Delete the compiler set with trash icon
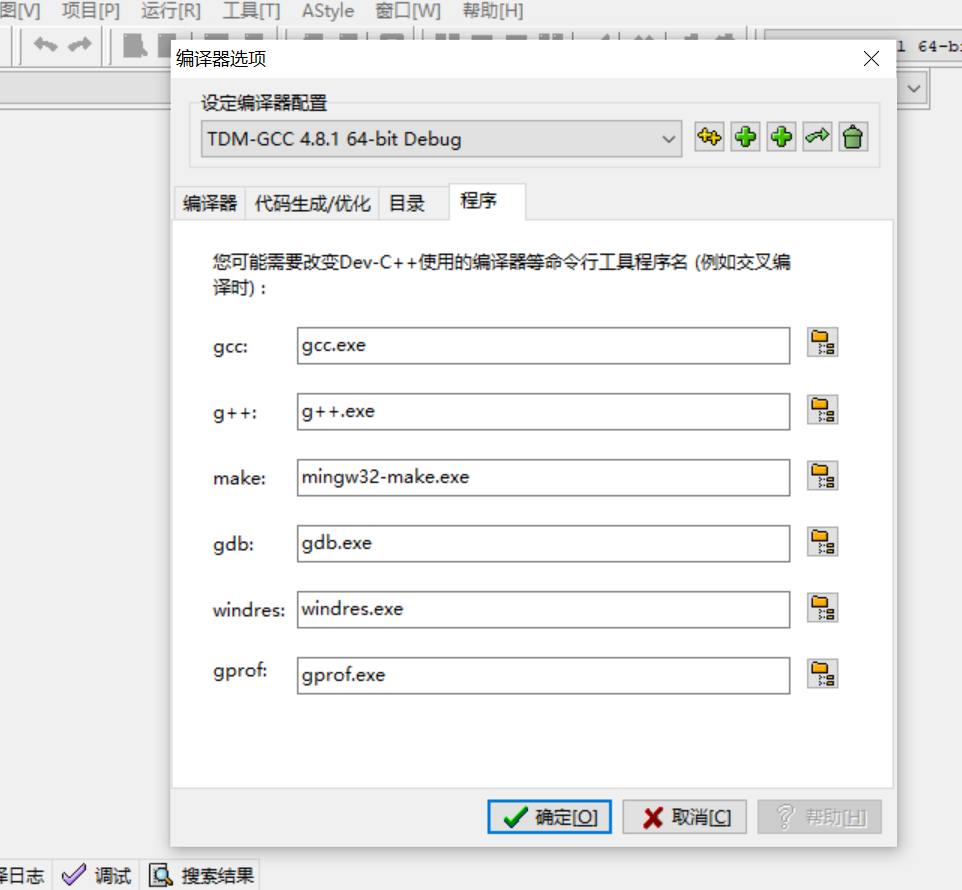 tap(853, 137)
